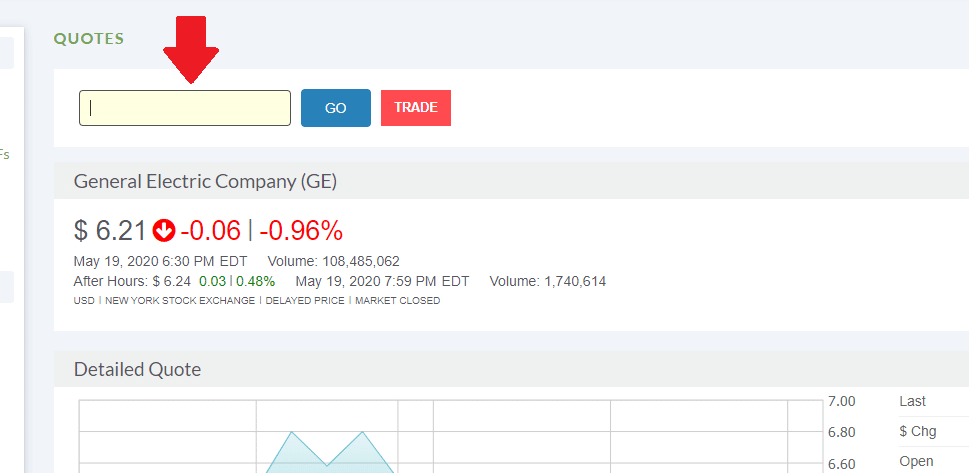This screenshot has width=969, height=473.
Task: Click the blue GO button
Action: click(336, 108)
